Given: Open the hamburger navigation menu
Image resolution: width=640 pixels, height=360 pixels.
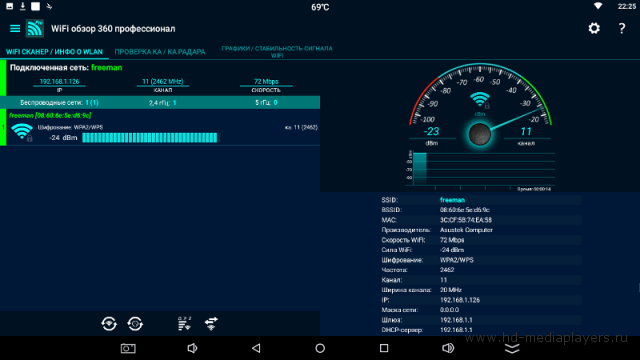Looking at the screenshot, I should [15, 28].
